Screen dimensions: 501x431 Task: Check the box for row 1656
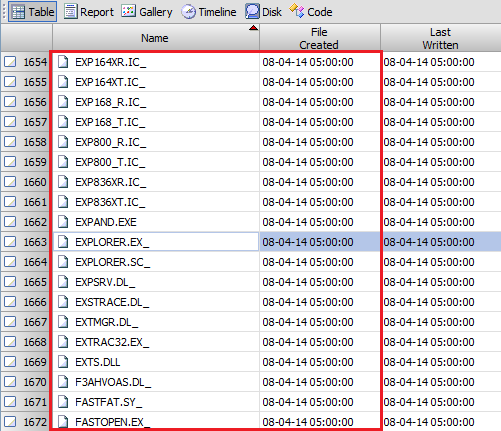pos(10,102)
